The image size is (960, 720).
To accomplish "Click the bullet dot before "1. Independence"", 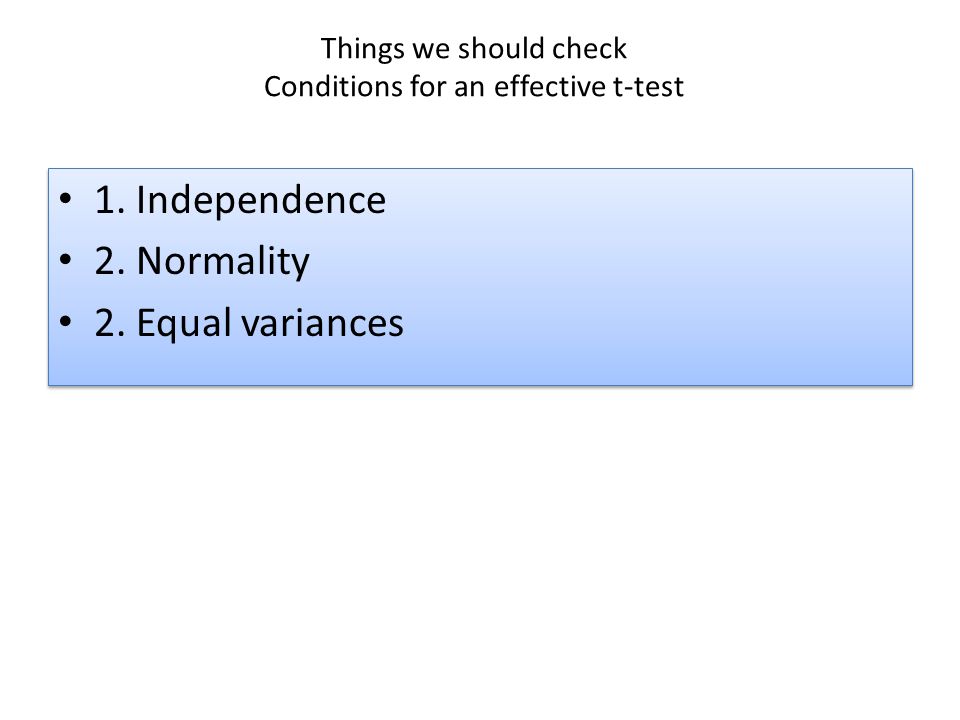I will pyautogui.click(x=66, y=198).
